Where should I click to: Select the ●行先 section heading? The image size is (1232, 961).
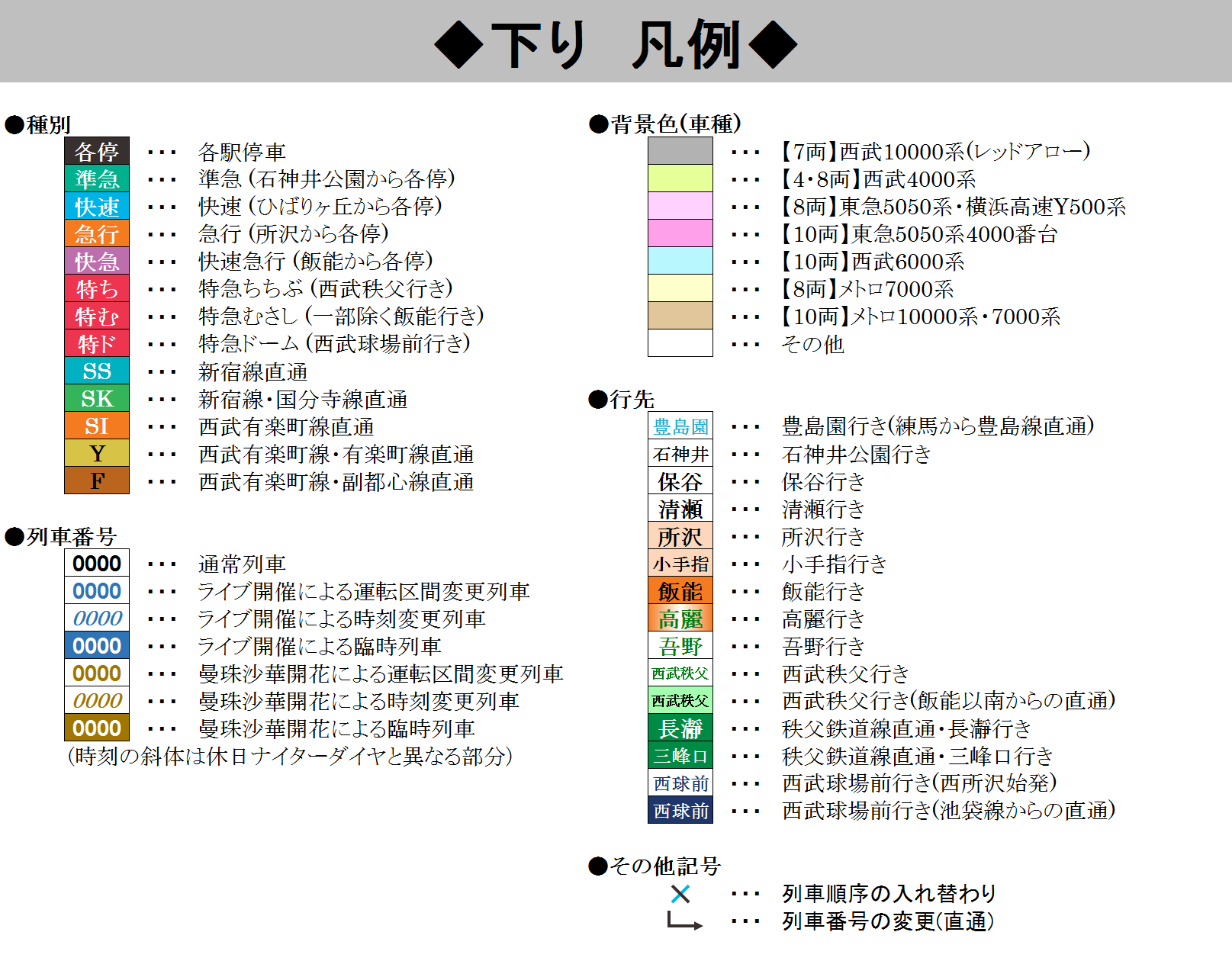pyautogui.click(x=622, y=399)
